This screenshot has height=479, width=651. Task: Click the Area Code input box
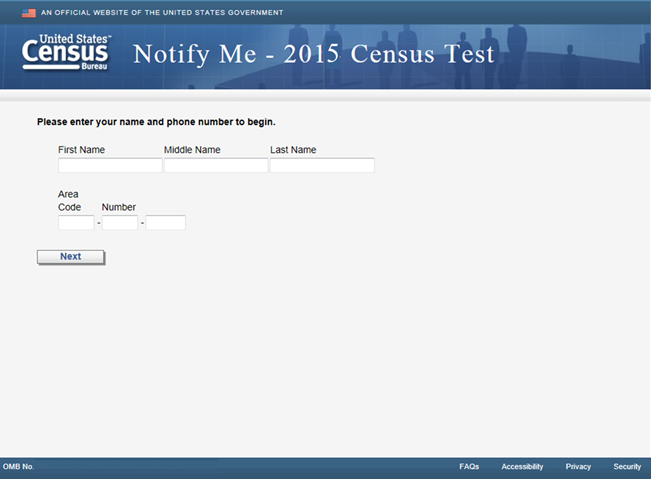point(76,222)
